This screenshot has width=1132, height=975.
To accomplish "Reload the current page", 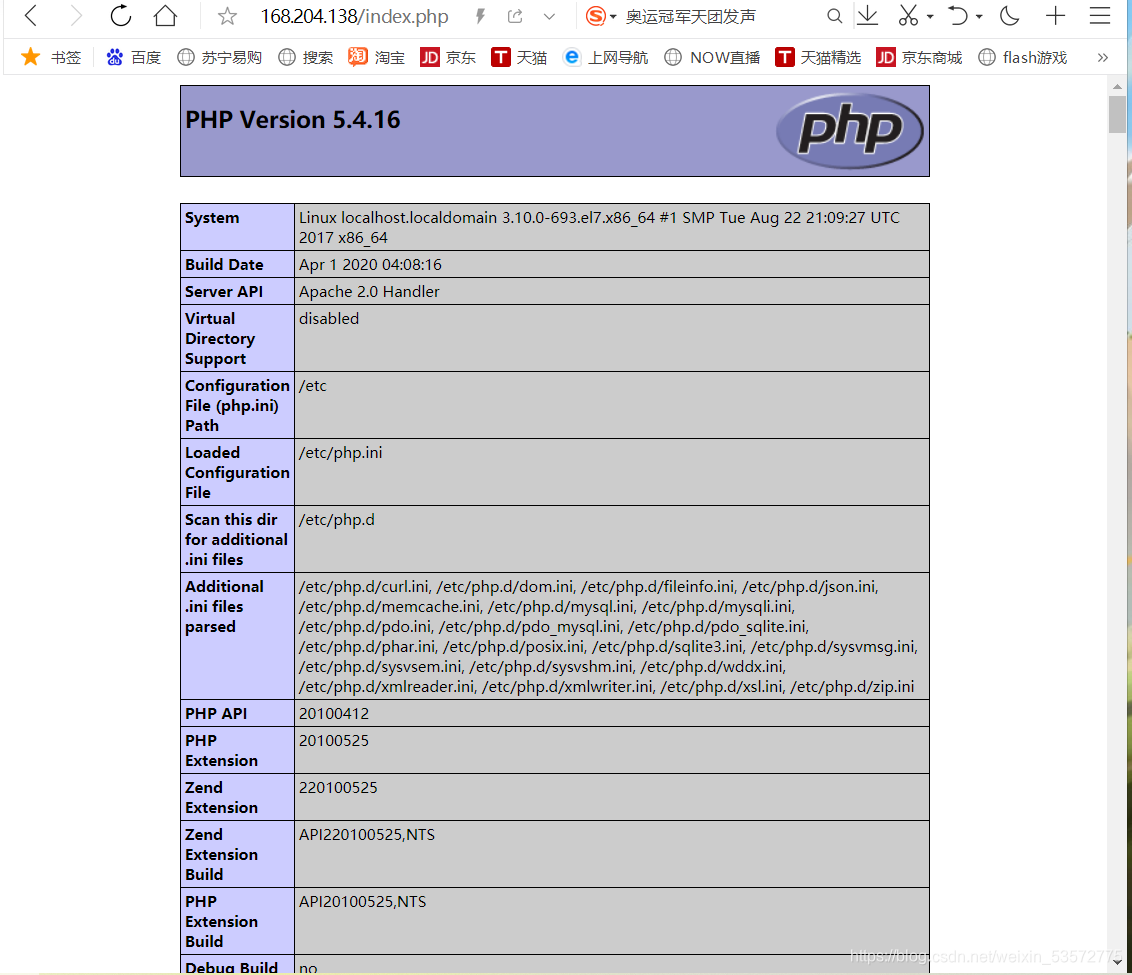I will [x=120, y=16].
